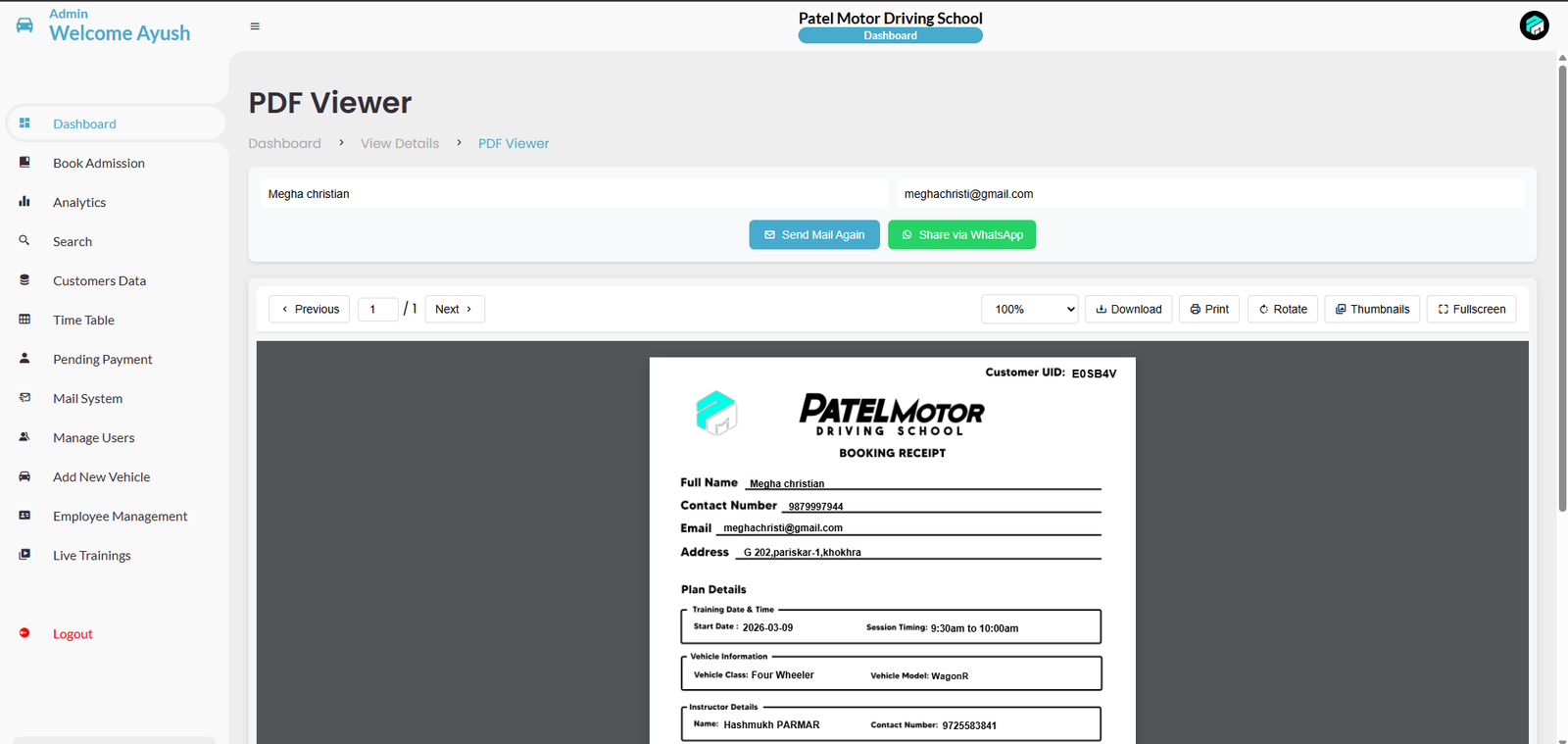Click the Logout link
The image size is (1568, 744).
coord(73,634)
